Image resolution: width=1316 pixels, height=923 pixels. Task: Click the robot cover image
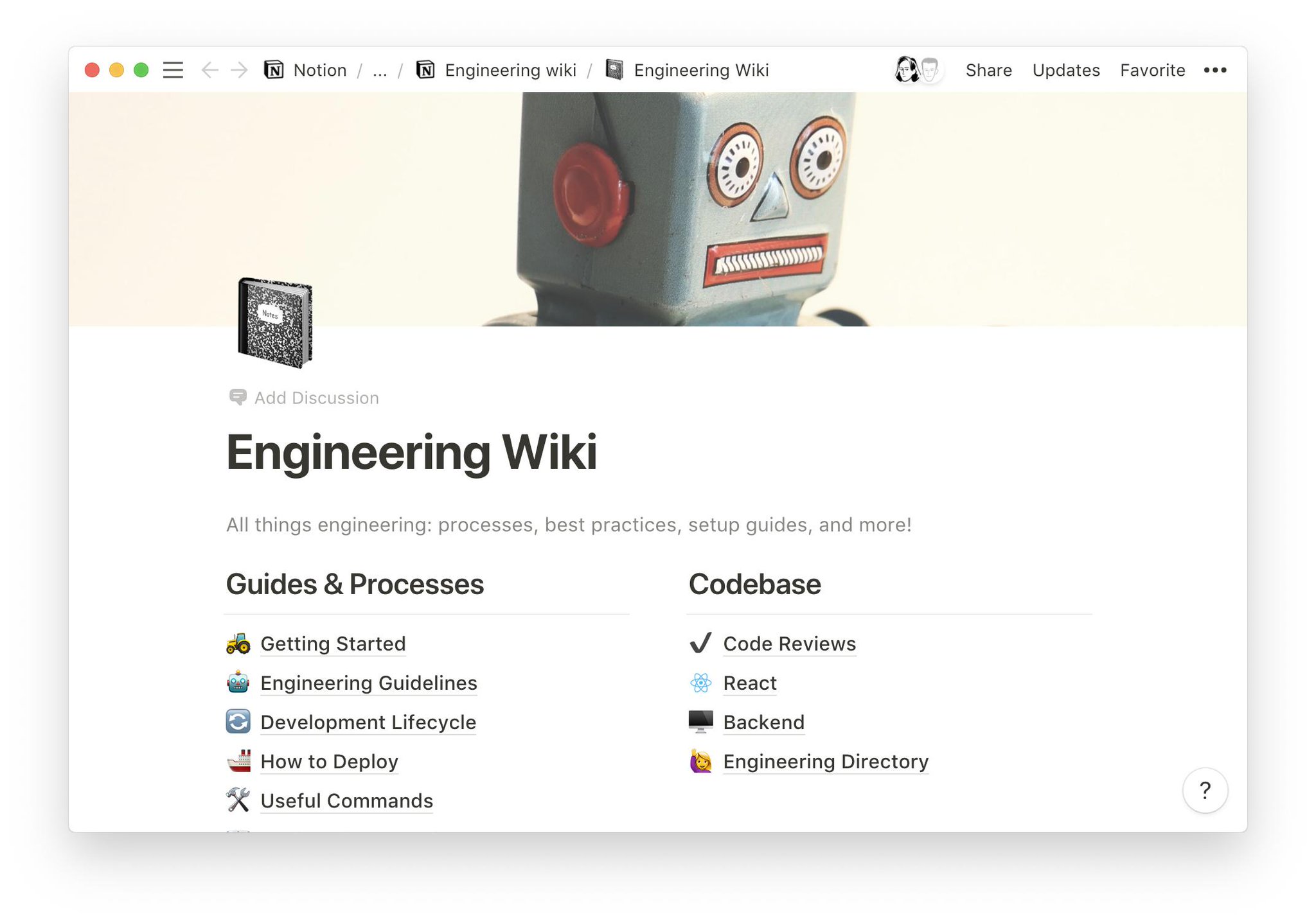(x=658, y=209)
